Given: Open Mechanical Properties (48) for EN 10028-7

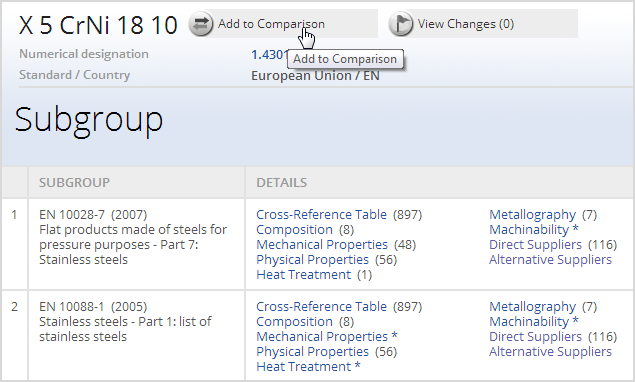Looking at the screenshot, I should coord(322,244).
